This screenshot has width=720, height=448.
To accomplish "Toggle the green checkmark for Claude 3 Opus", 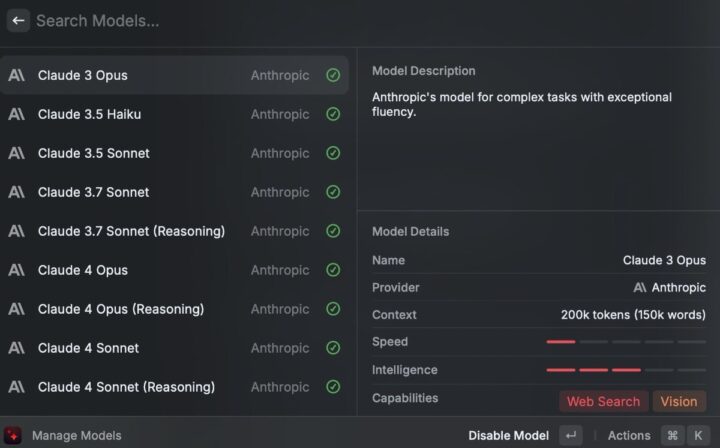I will pyautogui.click(x=333, y=75).
